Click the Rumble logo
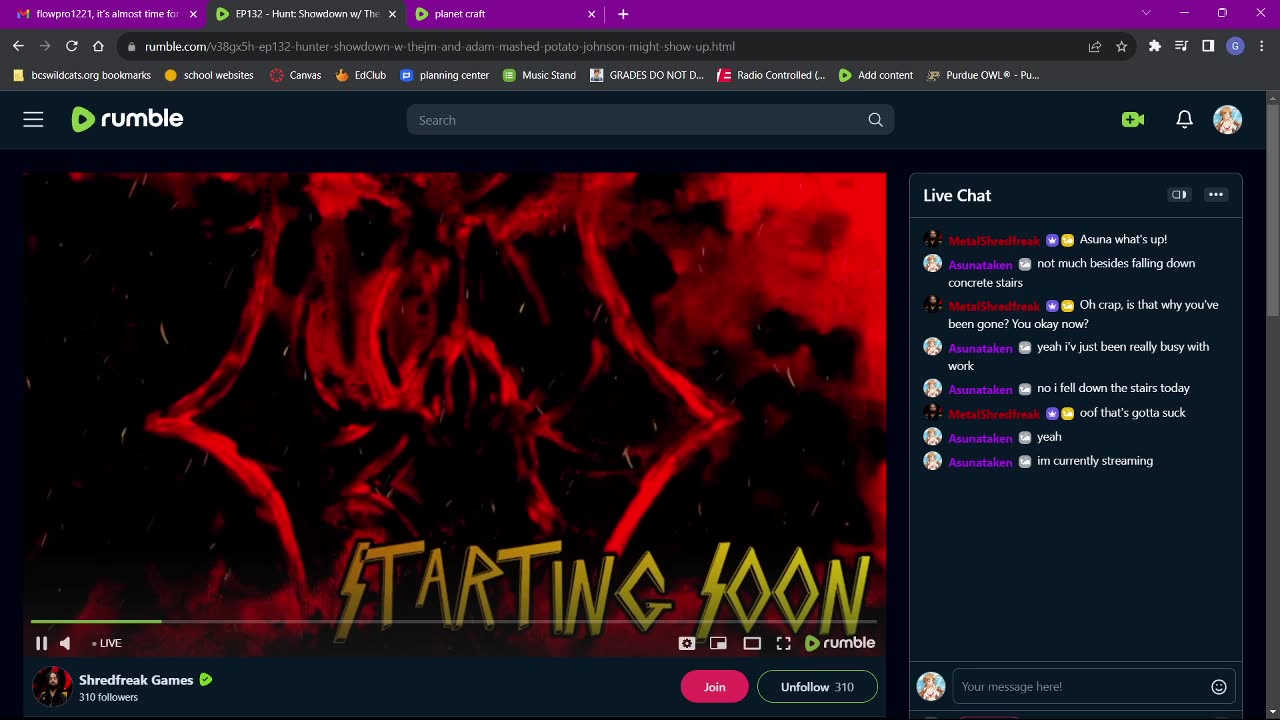This screenshot has width=1280, height=720. [127, 119]
